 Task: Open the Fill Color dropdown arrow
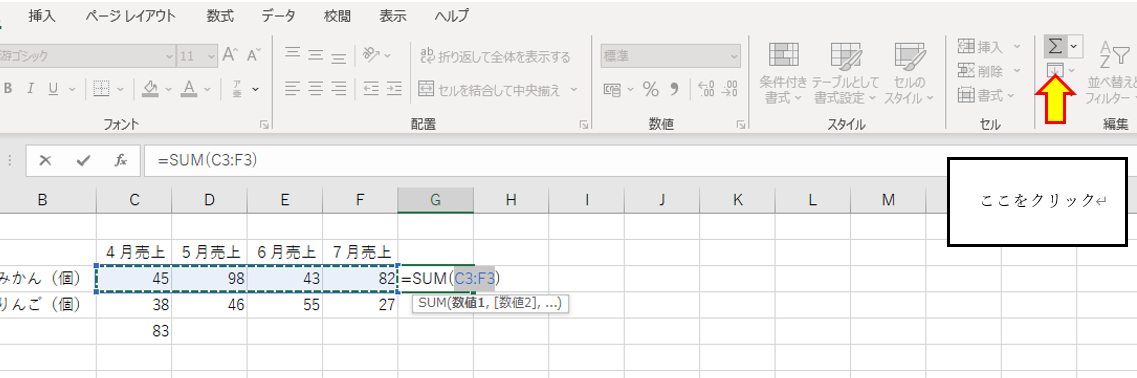tap(168, 90)
